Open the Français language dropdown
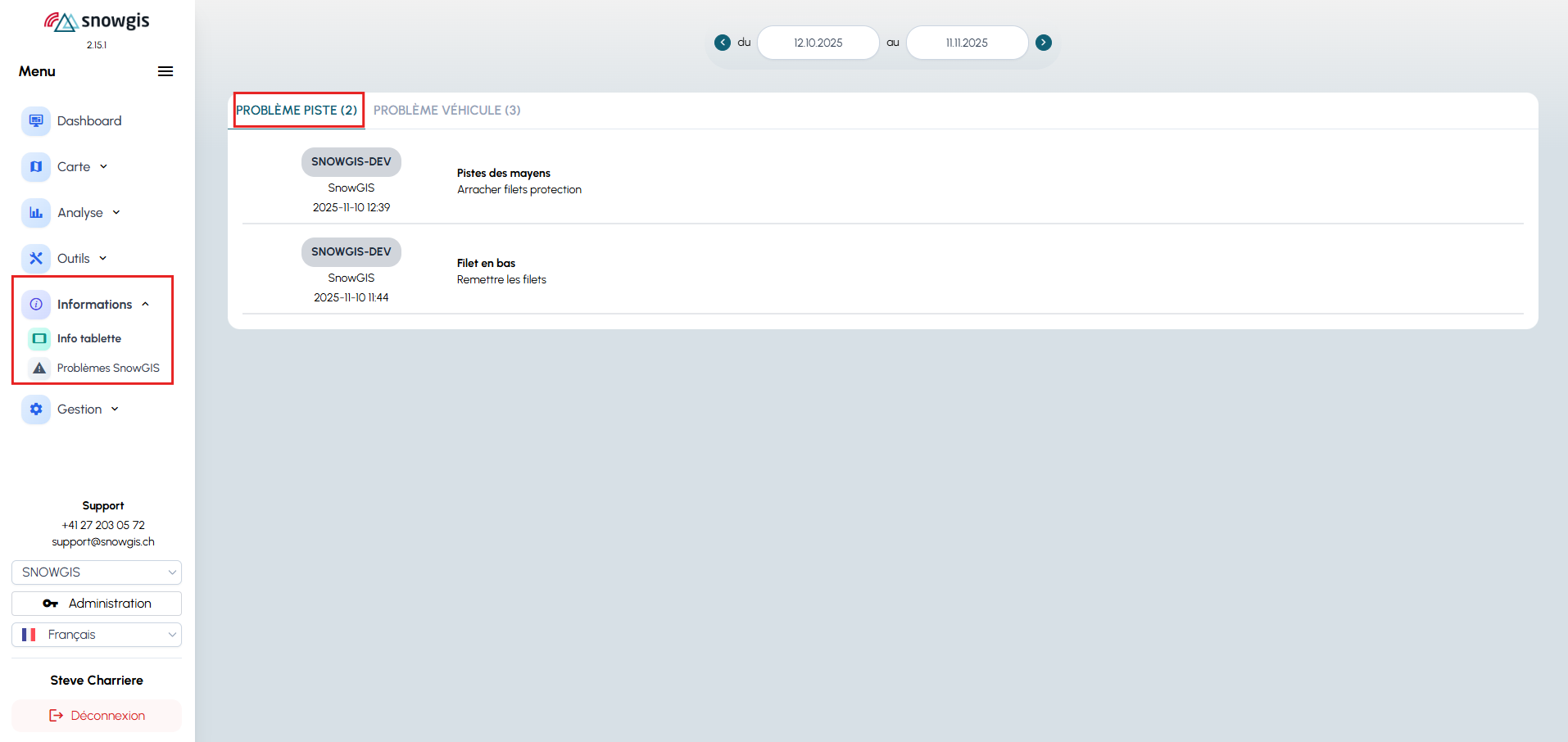Image resolution: width=1568 pixels, height=742 pixels. pyautogui.click(x=97, y=635)
